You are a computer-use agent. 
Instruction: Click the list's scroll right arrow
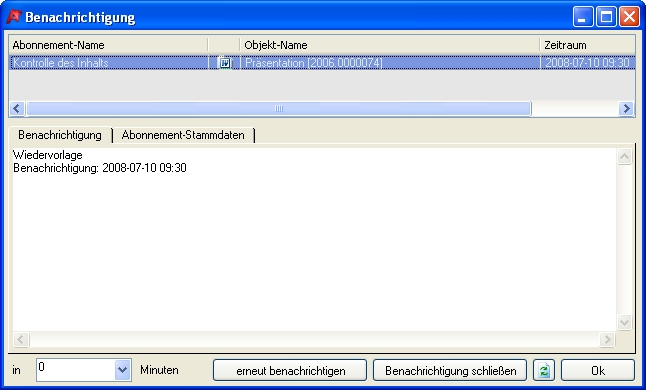click(x=626, y=109)
